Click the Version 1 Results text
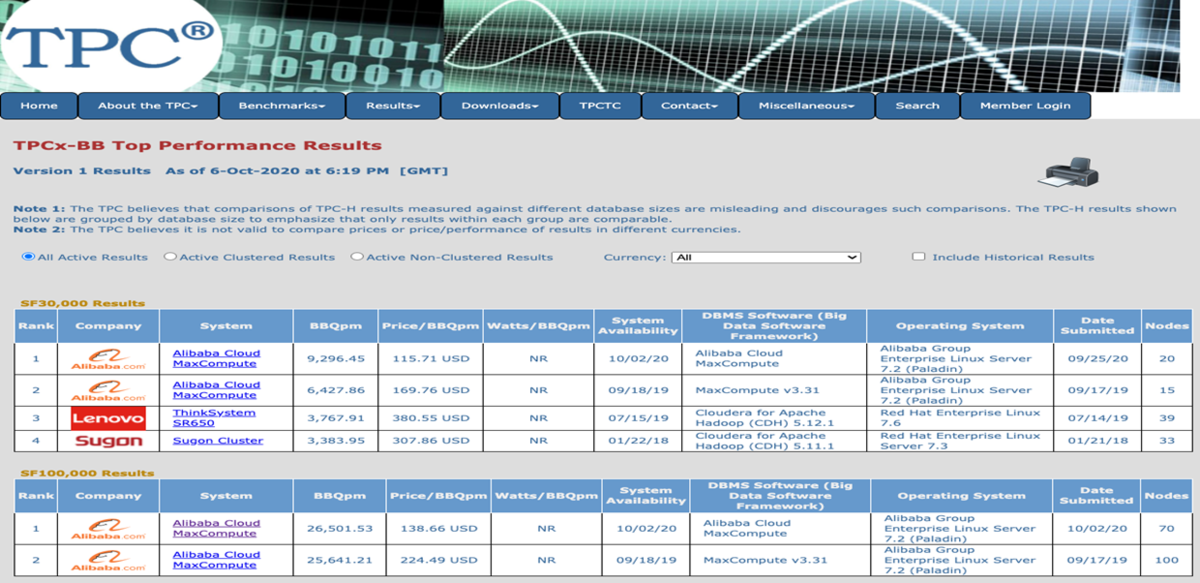The image size is (1200, 583). coord(82,171)
